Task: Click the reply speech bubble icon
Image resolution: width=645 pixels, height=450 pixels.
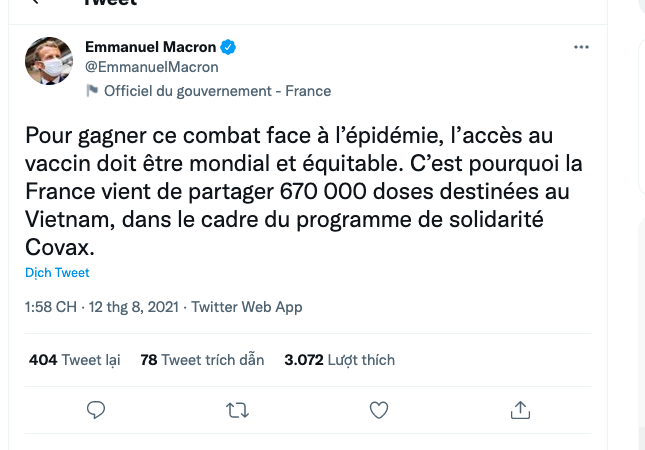Action: (97, 410)
